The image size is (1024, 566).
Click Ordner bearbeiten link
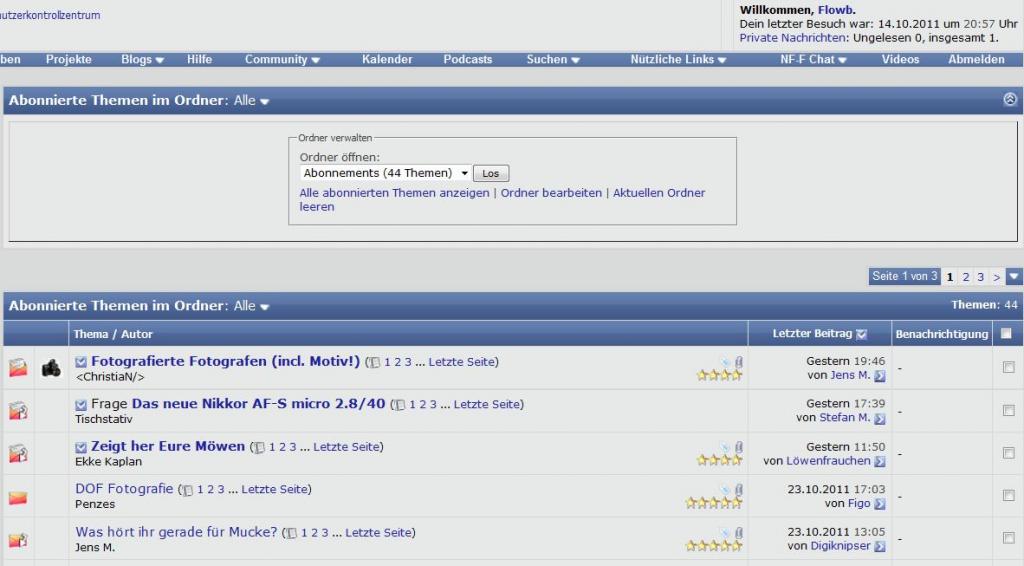pos(551,193)
